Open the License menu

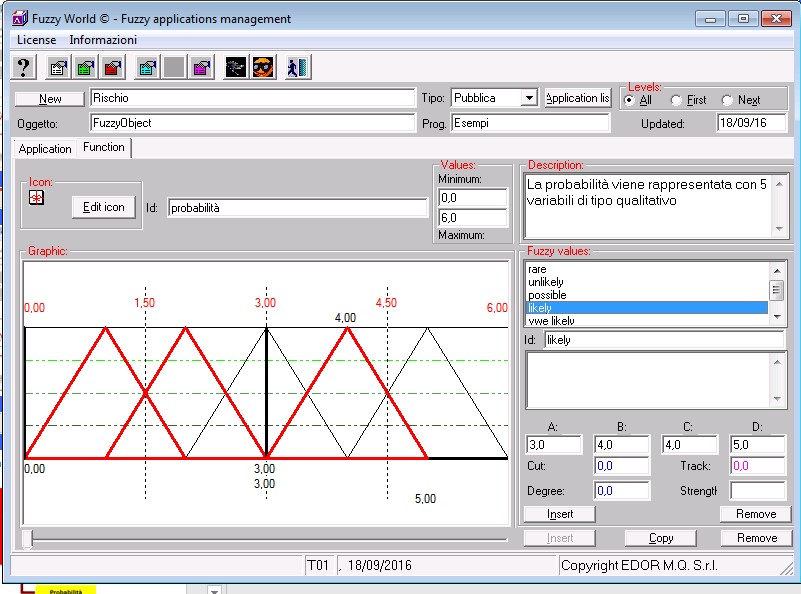tap(37, 40)
